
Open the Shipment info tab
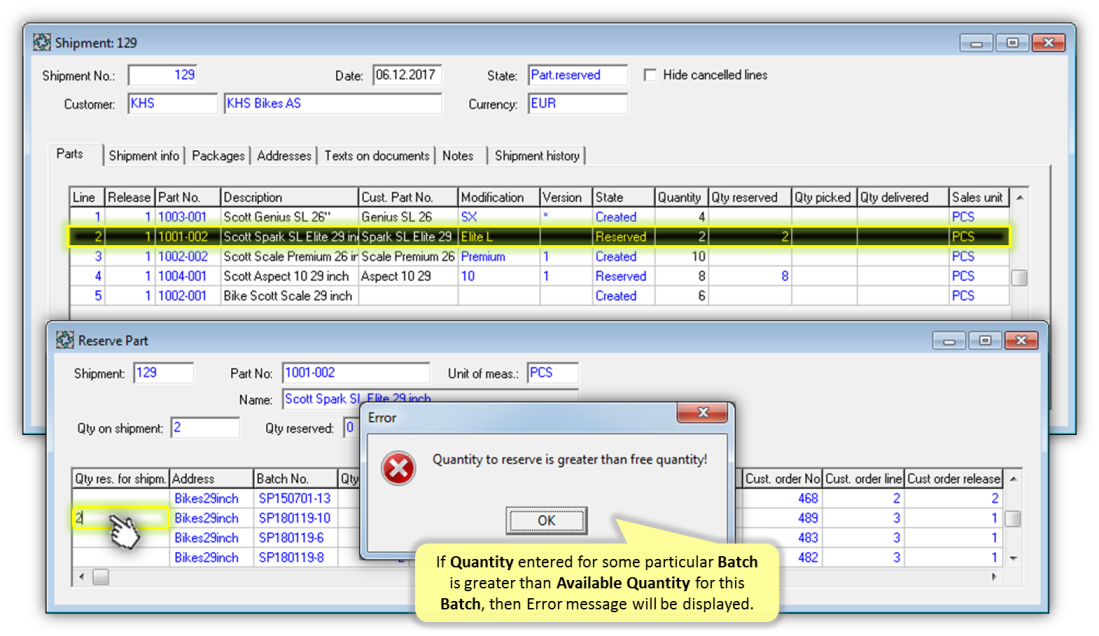(144, 156)
